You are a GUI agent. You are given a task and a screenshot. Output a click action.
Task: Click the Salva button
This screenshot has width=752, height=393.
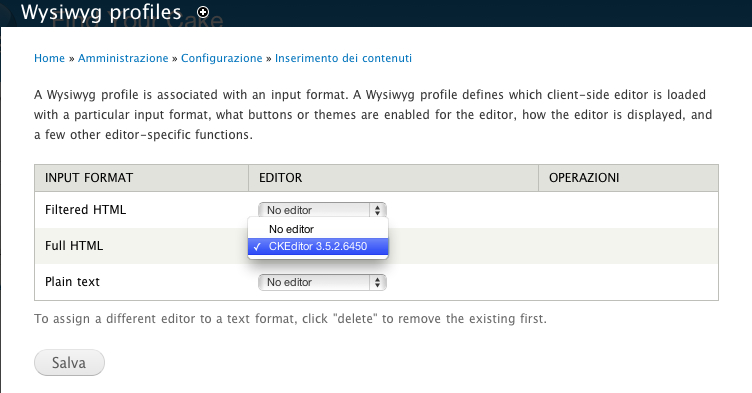pyautogui.click(x=69, y=363)
